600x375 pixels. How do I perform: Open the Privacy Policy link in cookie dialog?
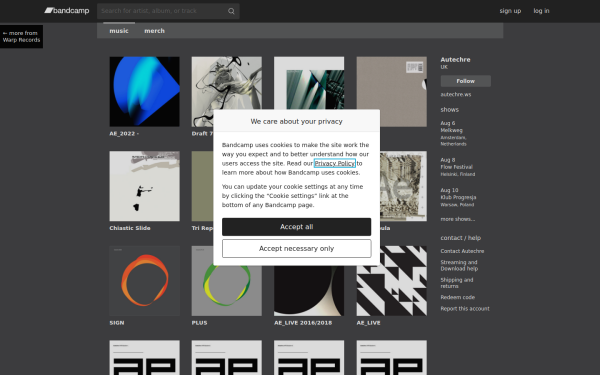(x=335, y=163)
